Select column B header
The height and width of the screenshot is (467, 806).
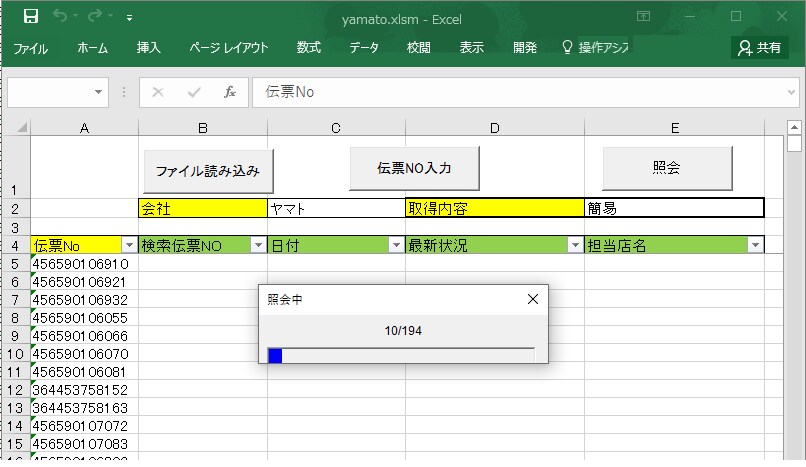203,128
